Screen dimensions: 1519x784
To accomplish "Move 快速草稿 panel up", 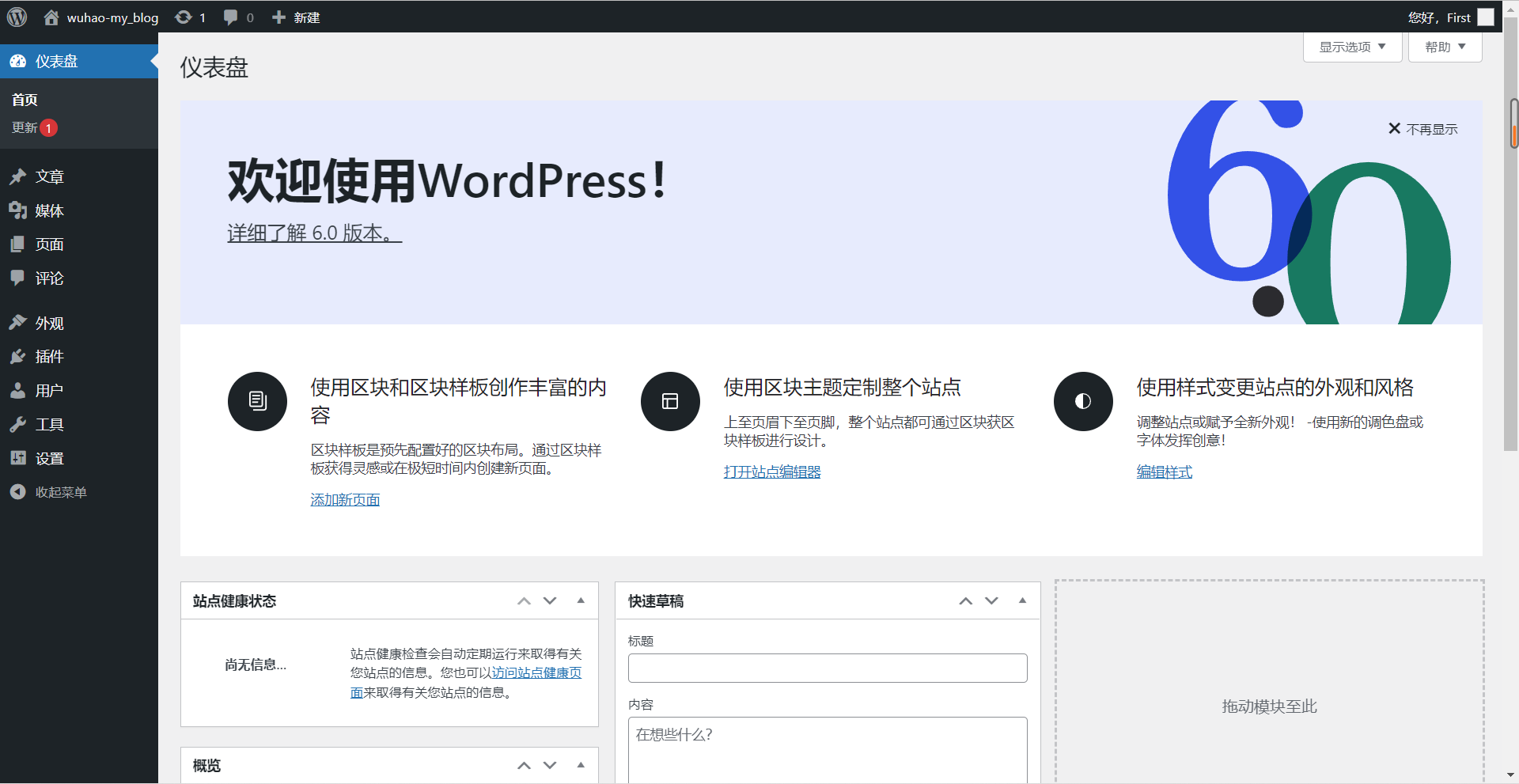I will 965,601.
